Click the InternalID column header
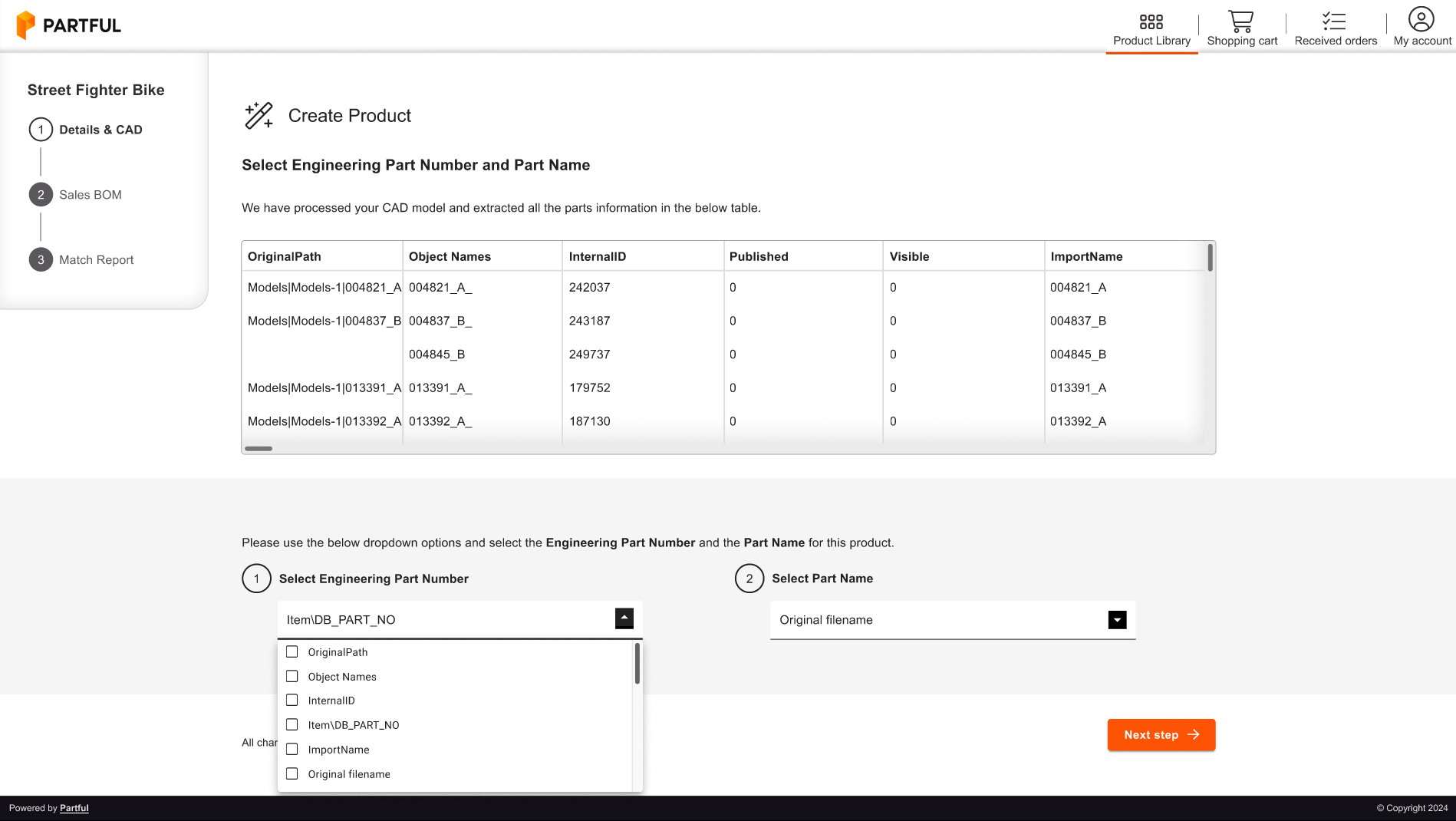This screenshot has width=1456, height=821. click(x=643, y=256)
